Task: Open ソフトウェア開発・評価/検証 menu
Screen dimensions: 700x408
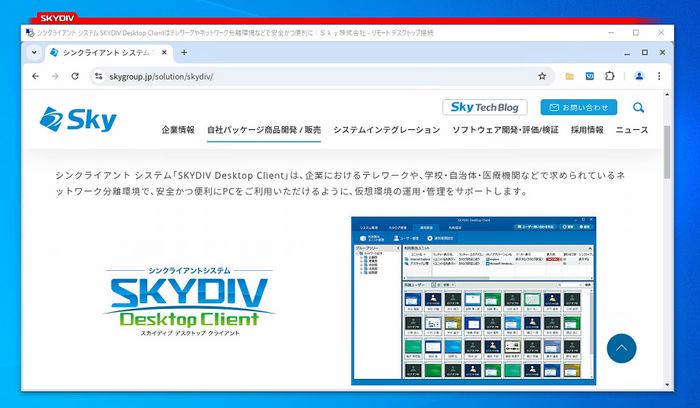Action: 505,130
